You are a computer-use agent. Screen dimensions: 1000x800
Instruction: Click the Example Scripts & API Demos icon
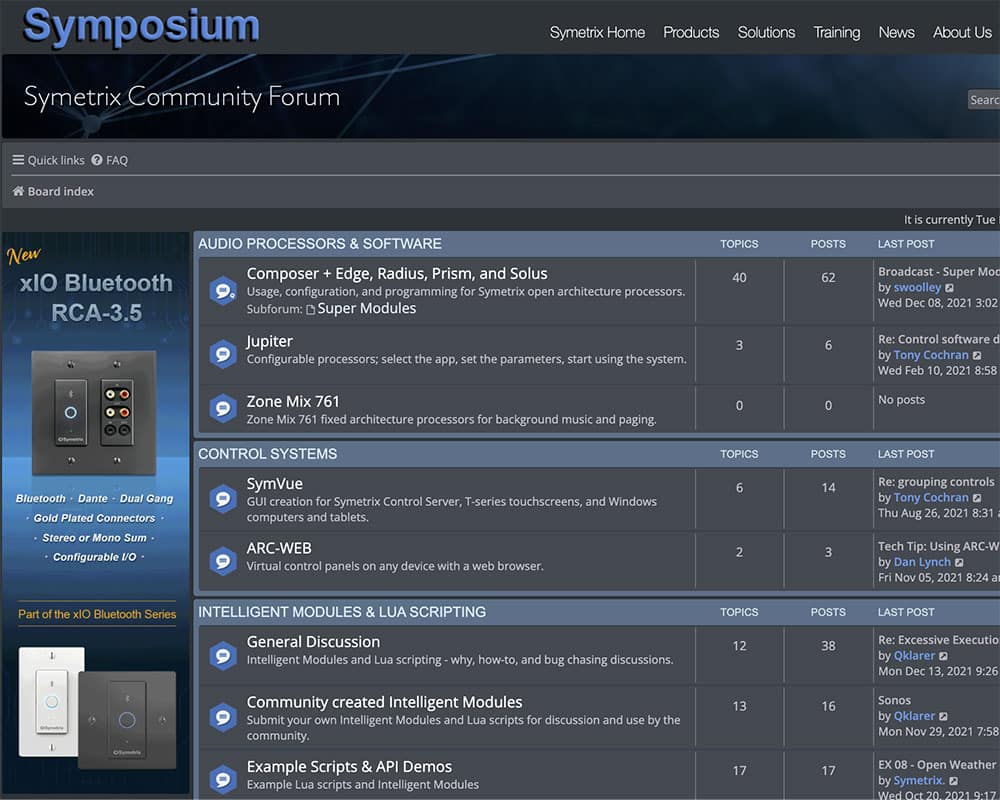coord(223,779)
